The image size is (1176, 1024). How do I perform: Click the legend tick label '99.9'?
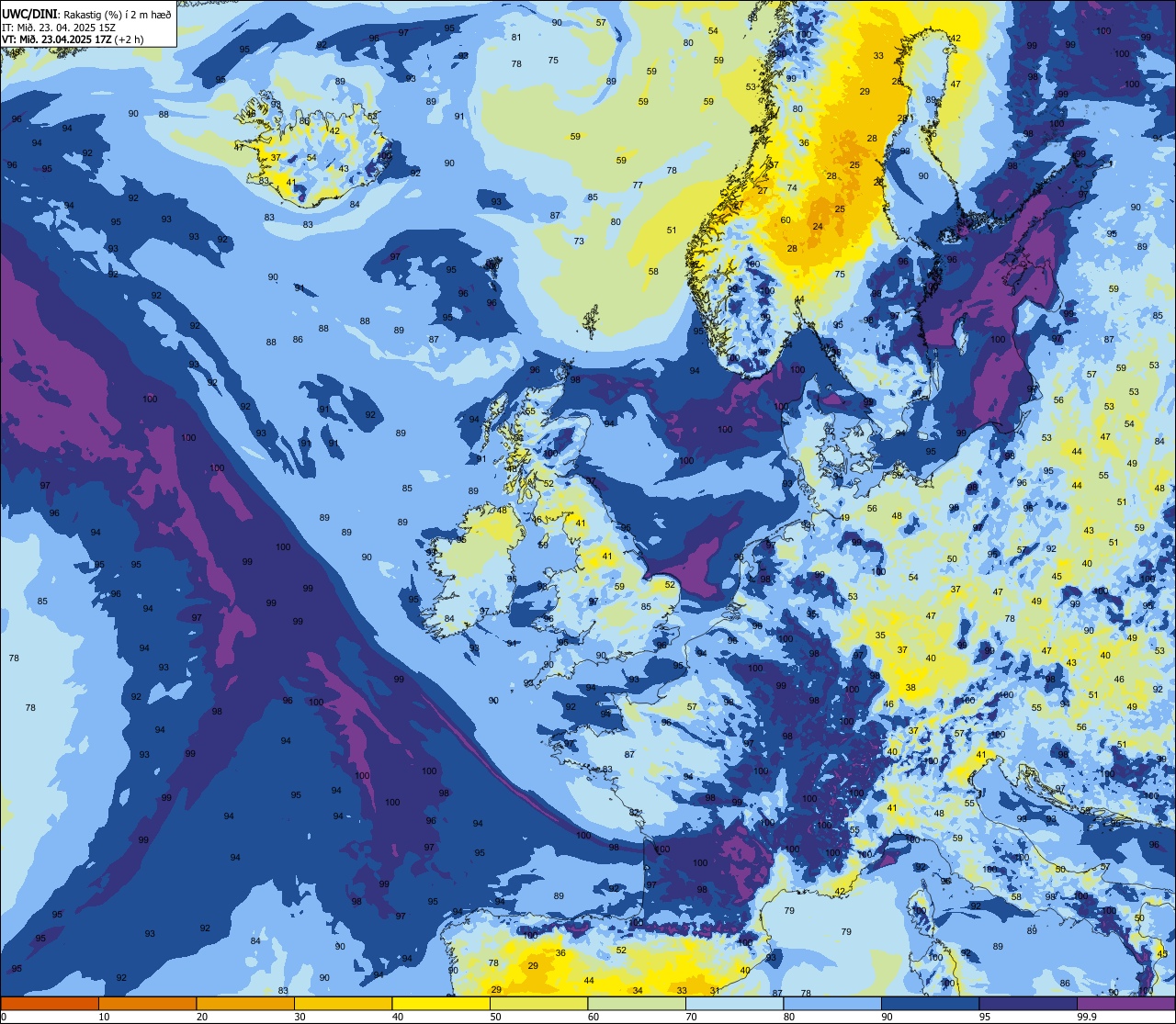[x=1087, y=1017]
